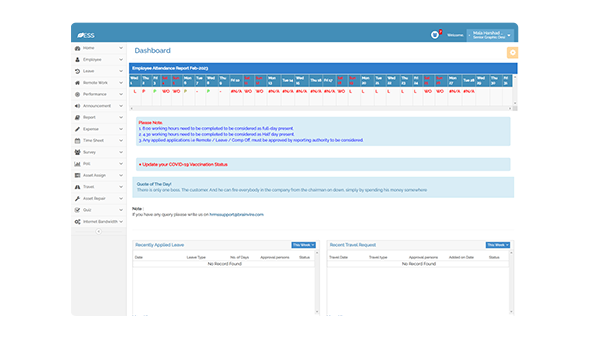Expand the Remote Work menu chevron
Viewport: 590px width, 360px height.
[x=121, y=83]
